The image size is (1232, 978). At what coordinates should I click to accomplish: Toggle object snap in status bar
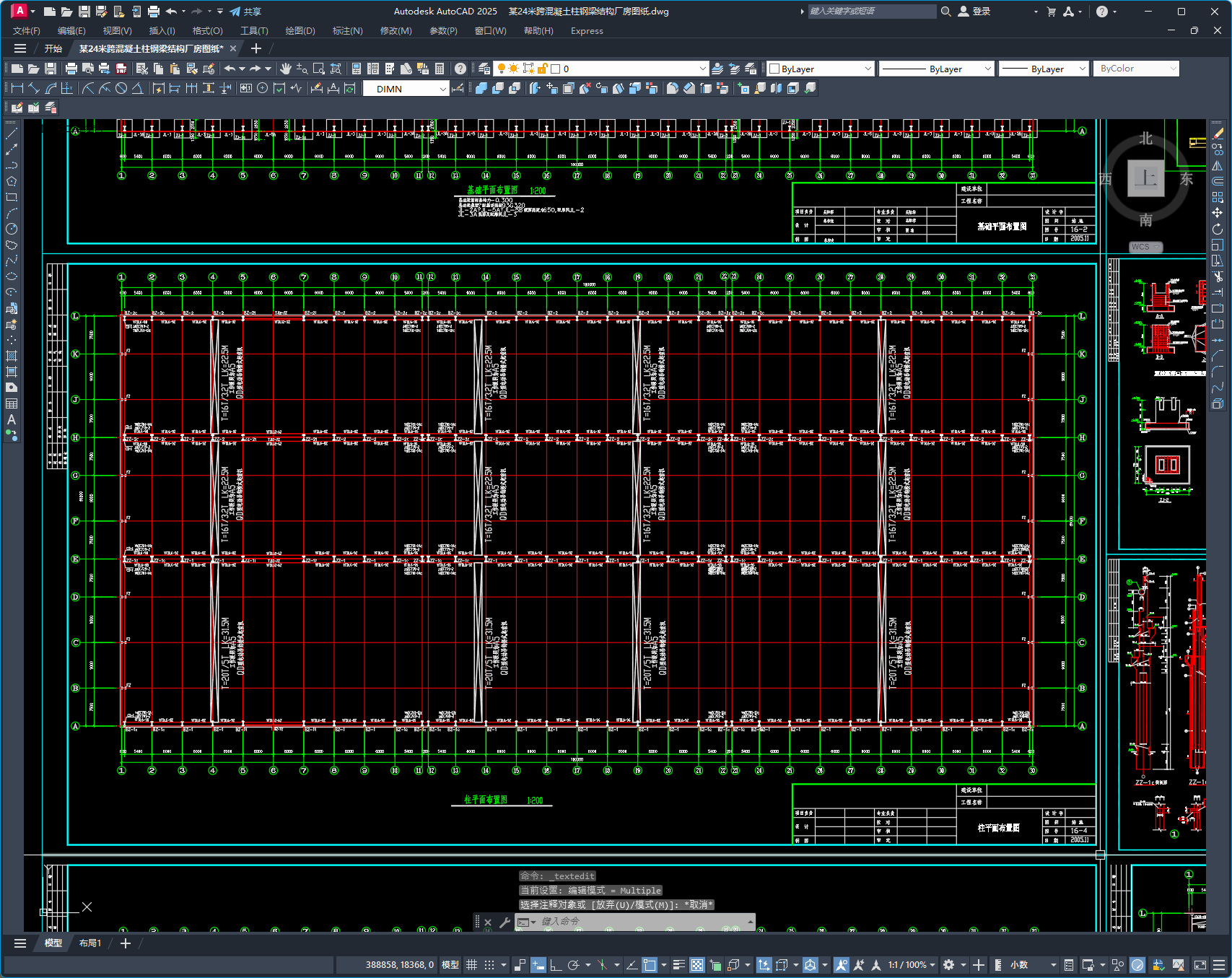[x=650, y=965]
